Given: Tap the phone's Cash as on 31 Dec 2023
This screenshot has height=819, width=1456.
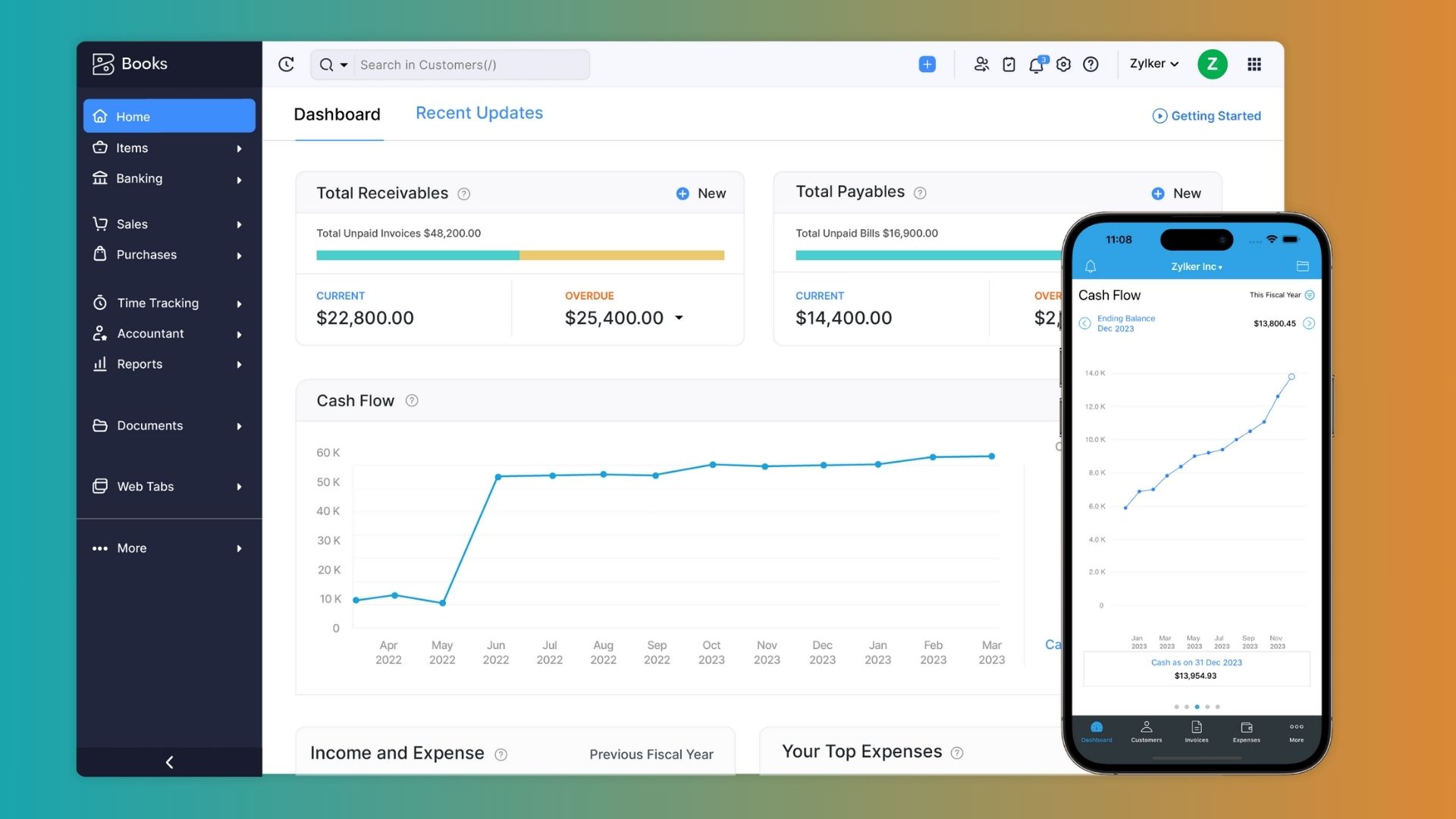Looking at the screenshot, I should tap(1197, 663).
